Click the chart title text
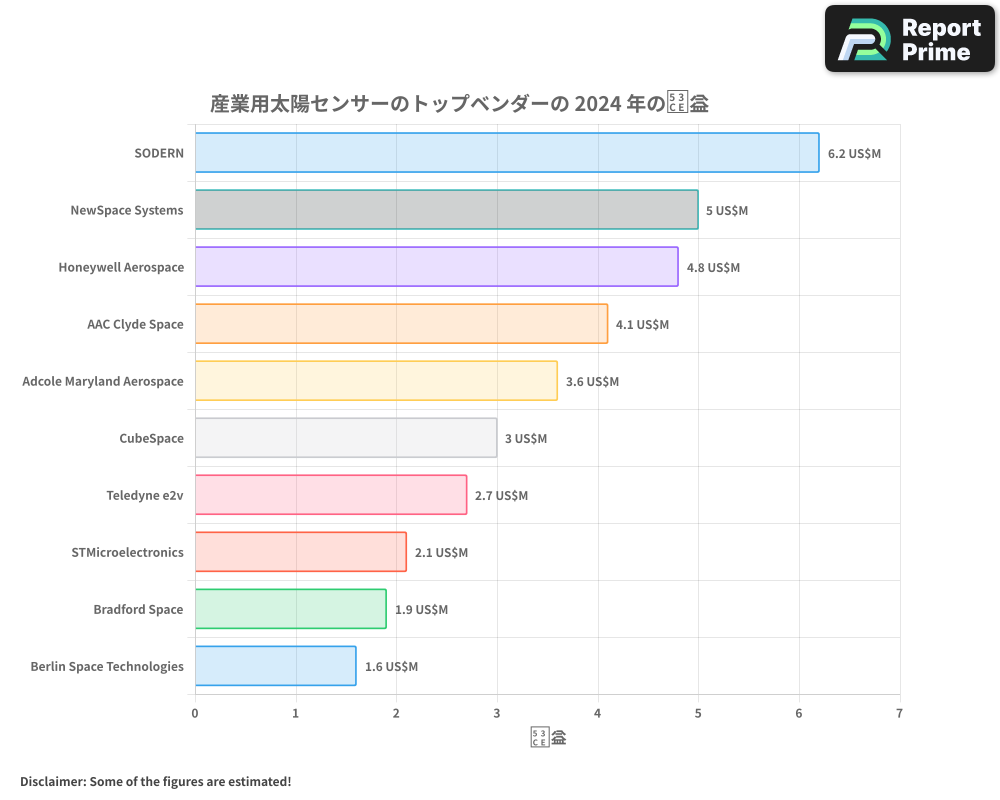Viewport: 1000px width, 800px height. pyautogui.click(x=457, y=102)
